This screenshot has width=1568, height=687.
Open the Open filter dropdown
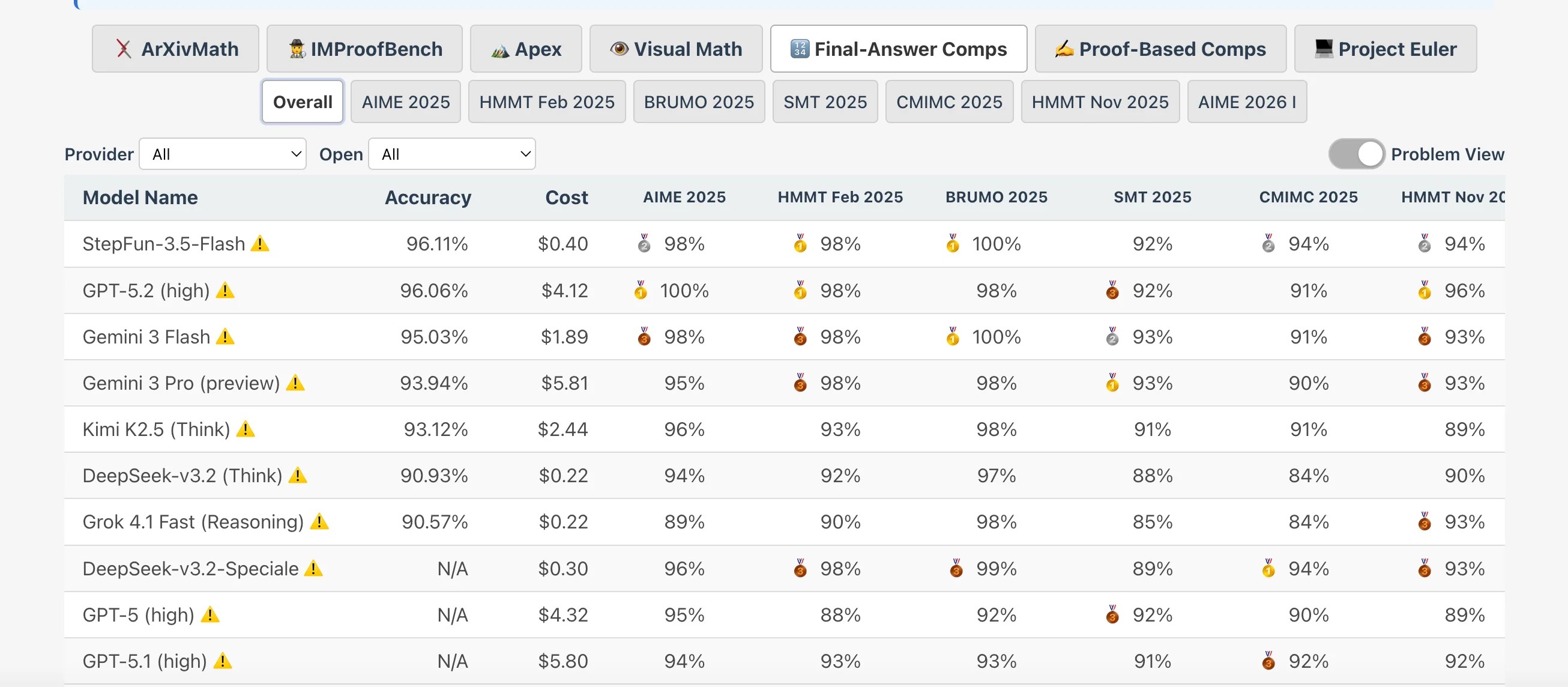click(x=451, y=154)
